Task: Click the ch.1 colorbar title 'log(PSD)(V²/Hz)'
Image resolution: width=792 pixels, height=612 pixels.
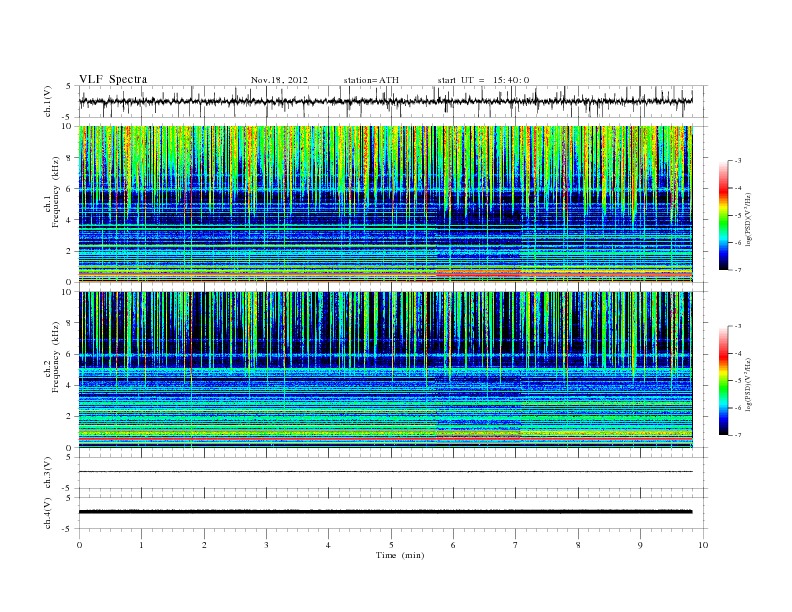Action: (x=748, y=217)
